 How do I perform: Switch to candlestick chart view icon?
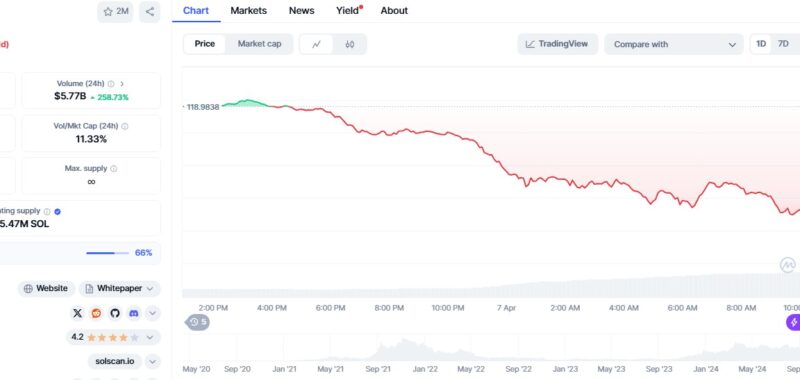point(349,44)
